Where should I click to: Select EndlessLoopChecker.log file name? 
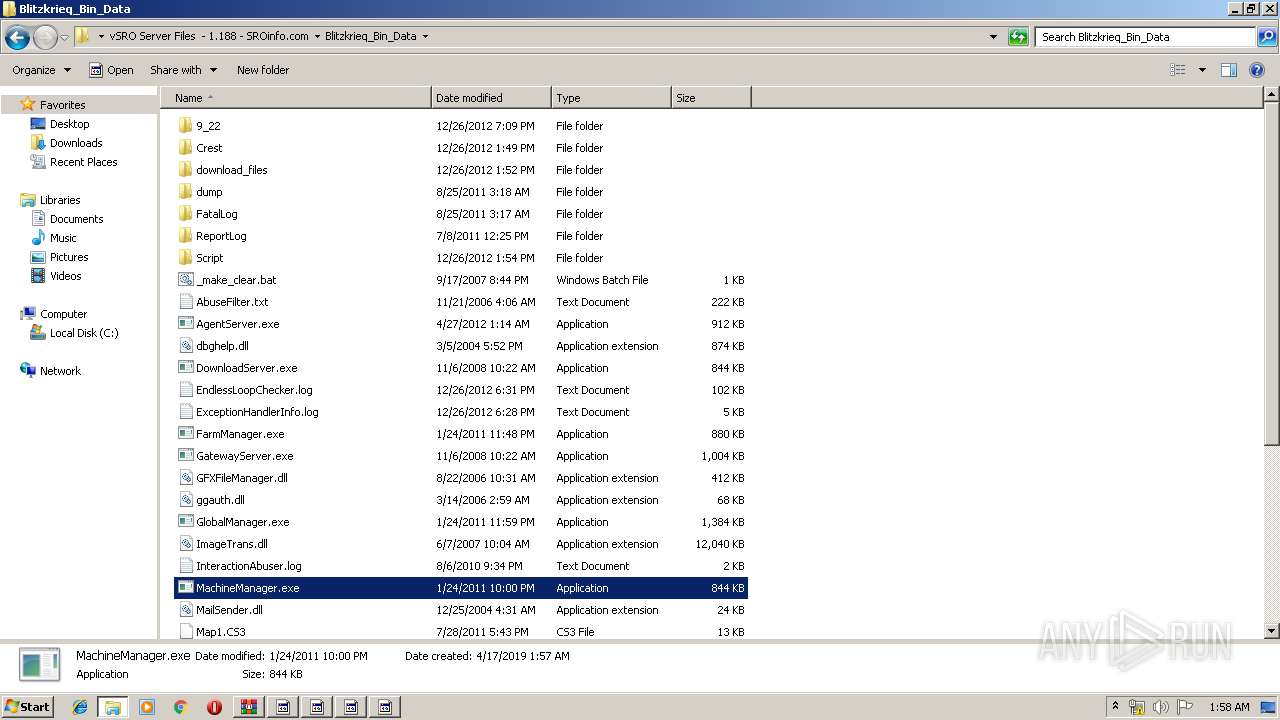pyautogui.click(x=254, y=390)
